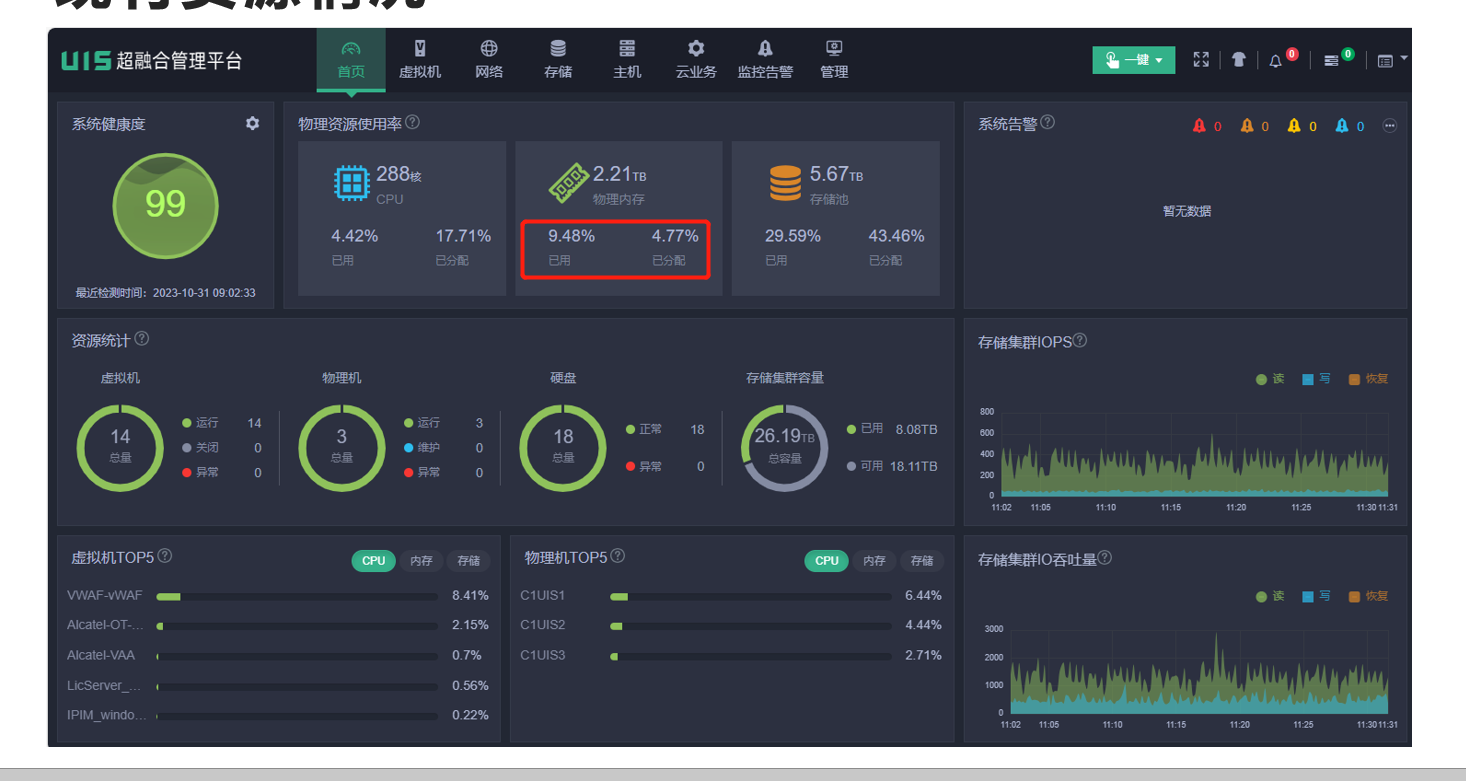Open the notification bell with red badge
Viewport: 1466px width, 781px height.
(1275, 61)
